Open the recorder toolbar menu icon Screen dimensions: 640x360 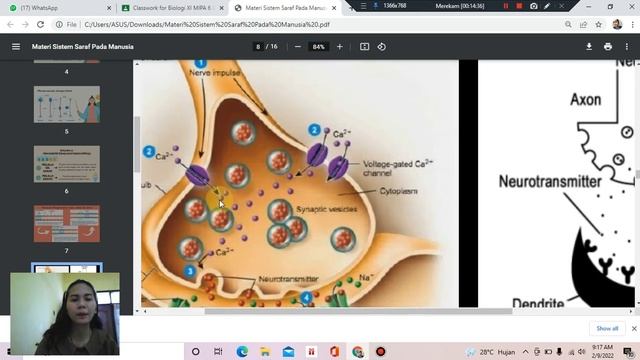coord(363,6)
